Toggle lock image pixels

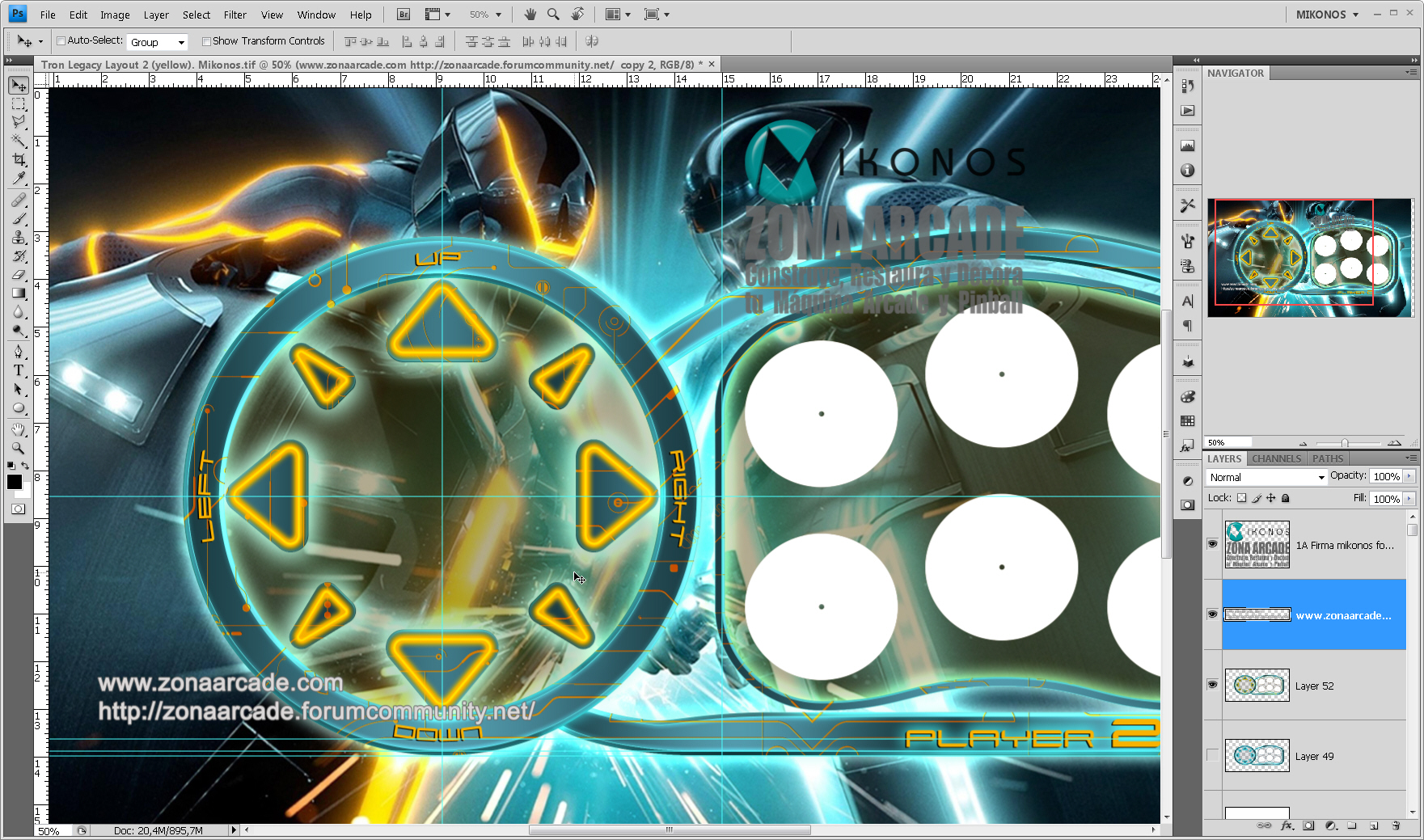point(1257,498)
